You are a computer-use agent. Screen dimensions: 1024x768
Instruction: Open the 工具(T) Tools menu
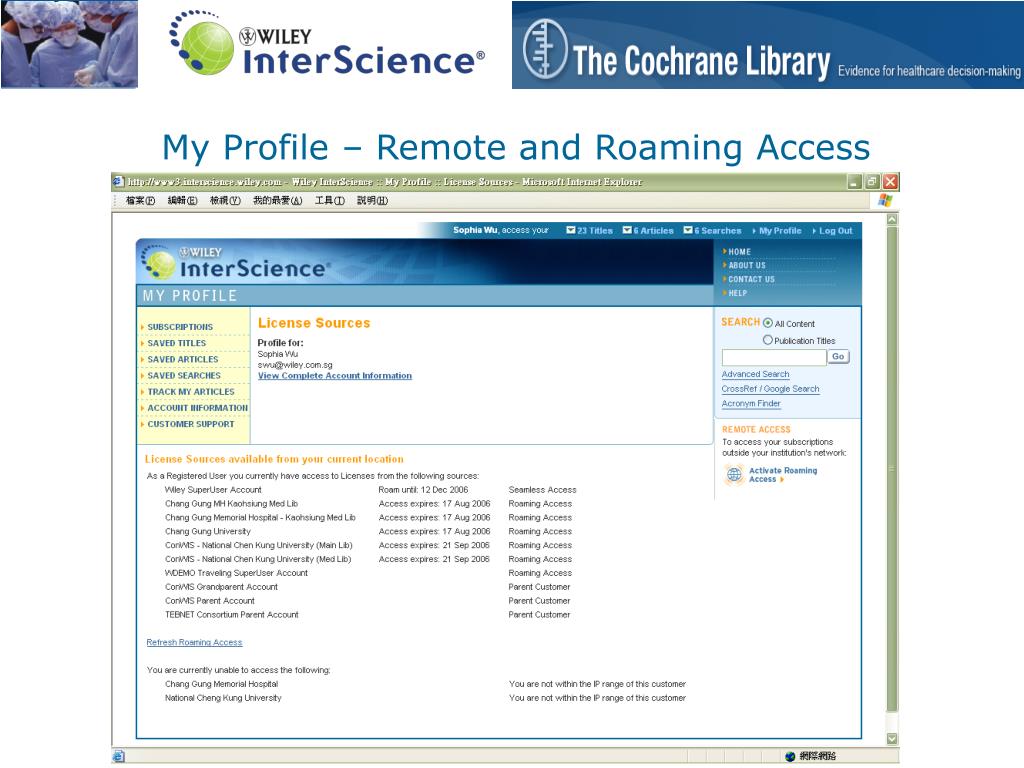click(330, 200)
